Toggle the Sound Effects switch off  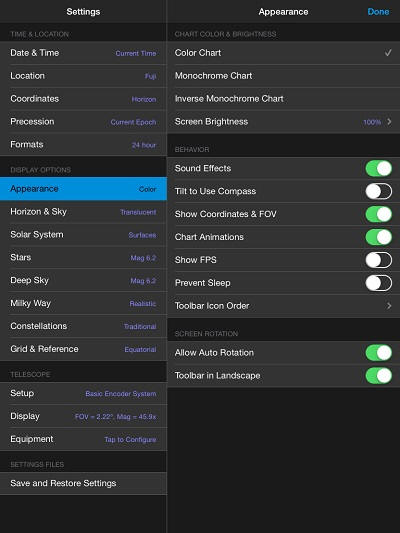tap(379, 169)
